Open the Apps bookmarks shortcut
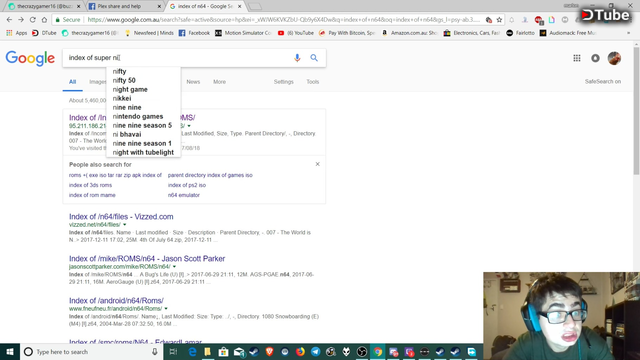 17,33
